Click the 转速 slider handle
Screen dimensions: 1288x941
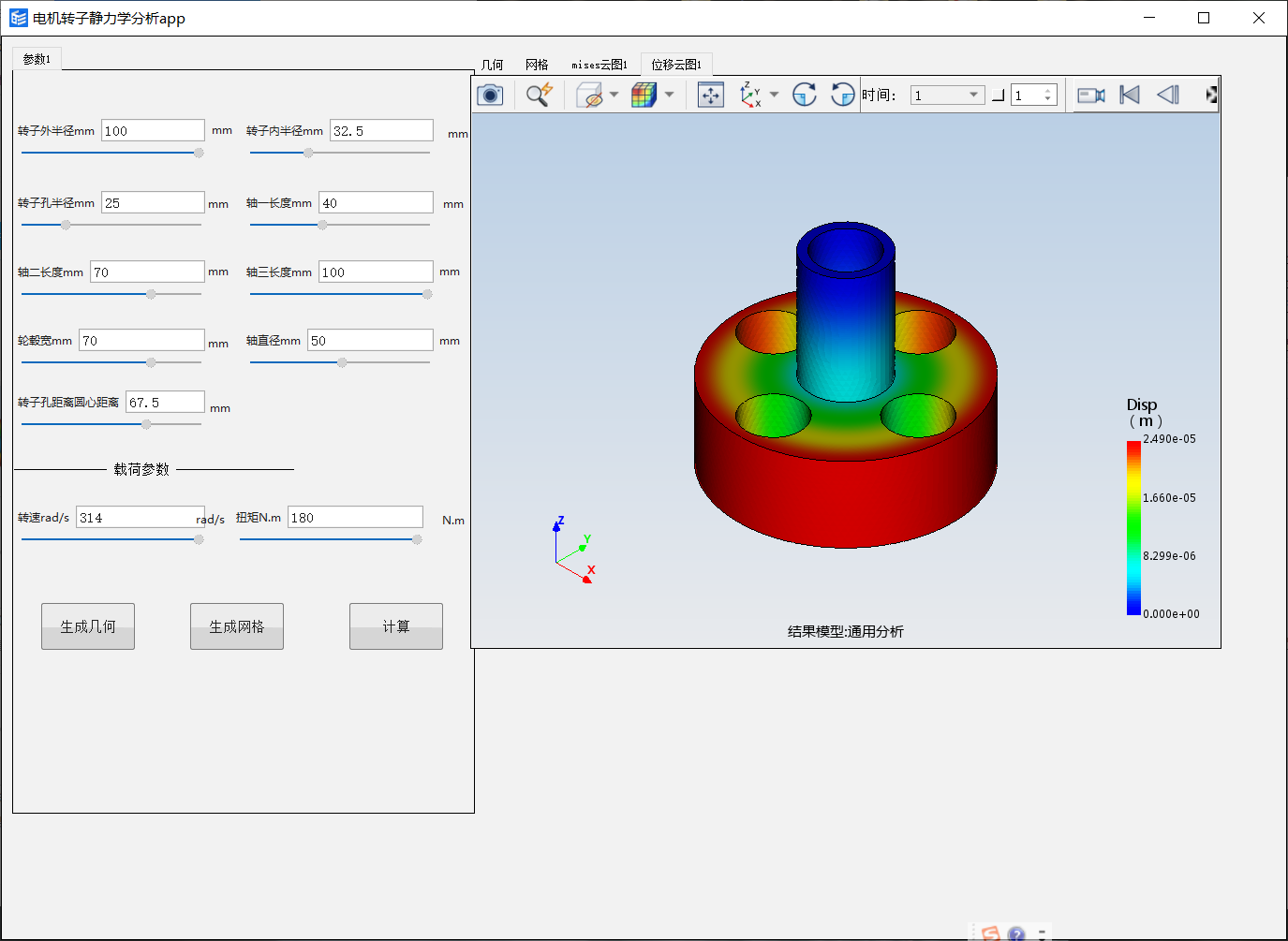pos(199,539)
